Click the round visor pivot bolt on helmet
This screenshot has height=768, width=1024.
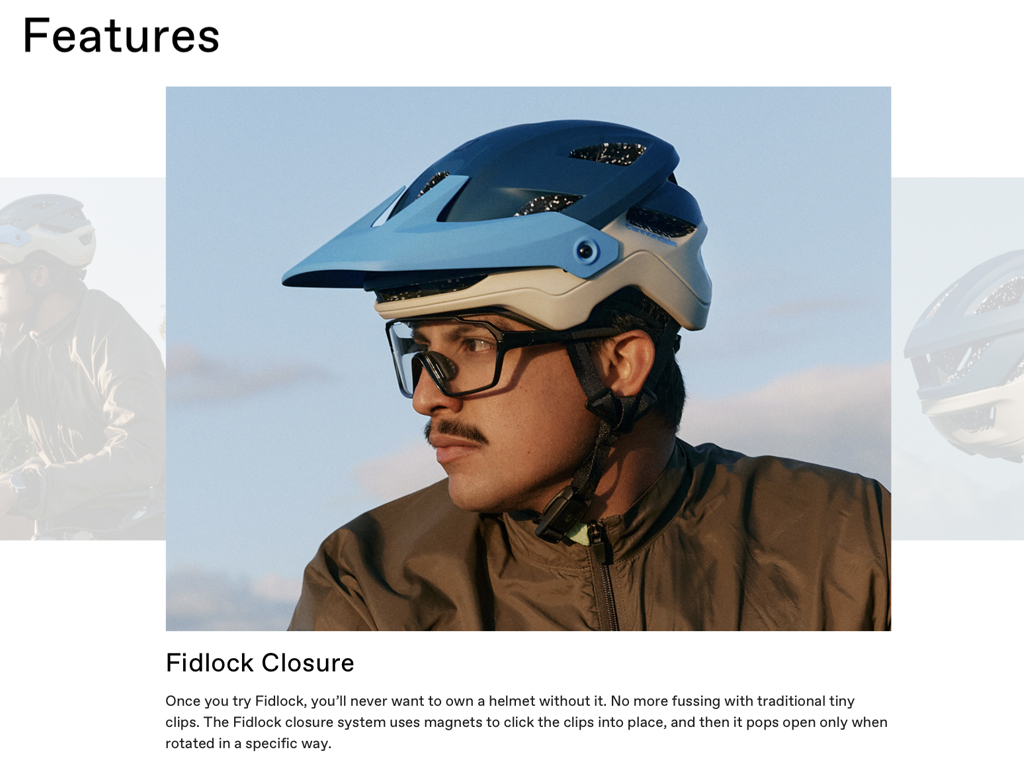point(586,251)
